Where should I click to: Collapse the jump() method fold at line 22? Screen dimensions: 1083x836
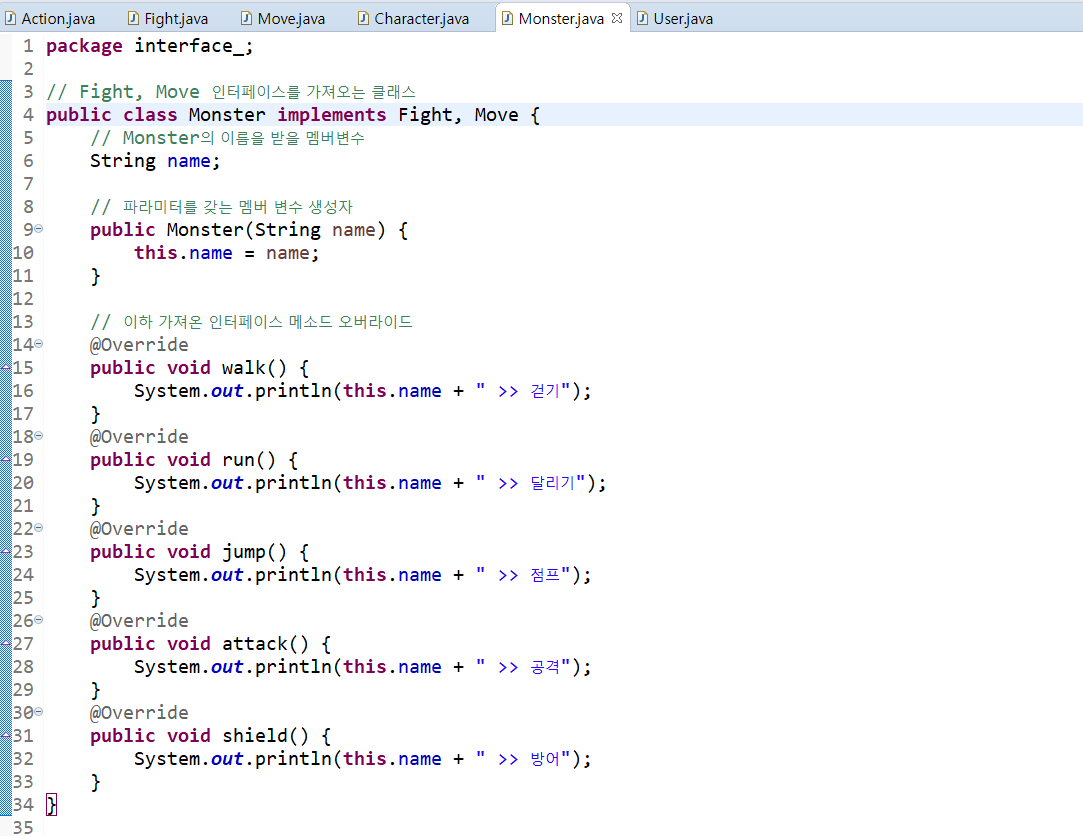39,527
